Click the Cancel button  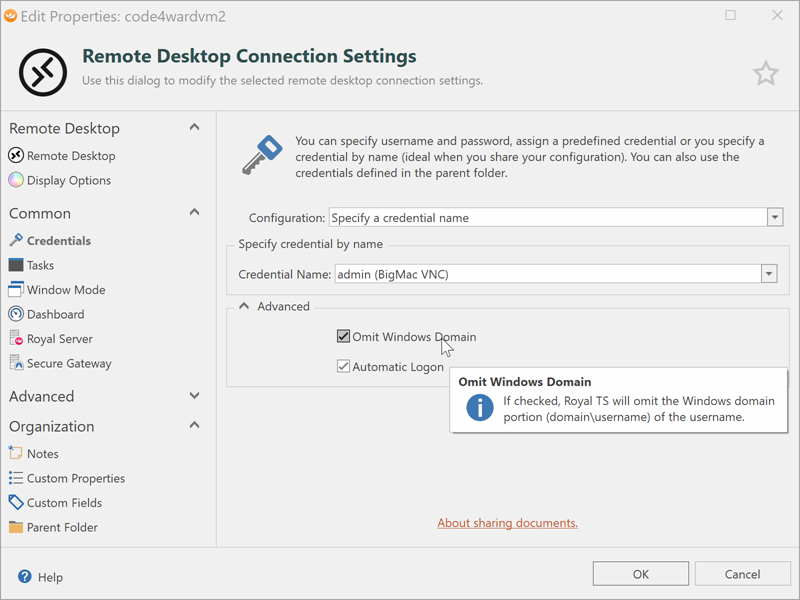[742, 574]
